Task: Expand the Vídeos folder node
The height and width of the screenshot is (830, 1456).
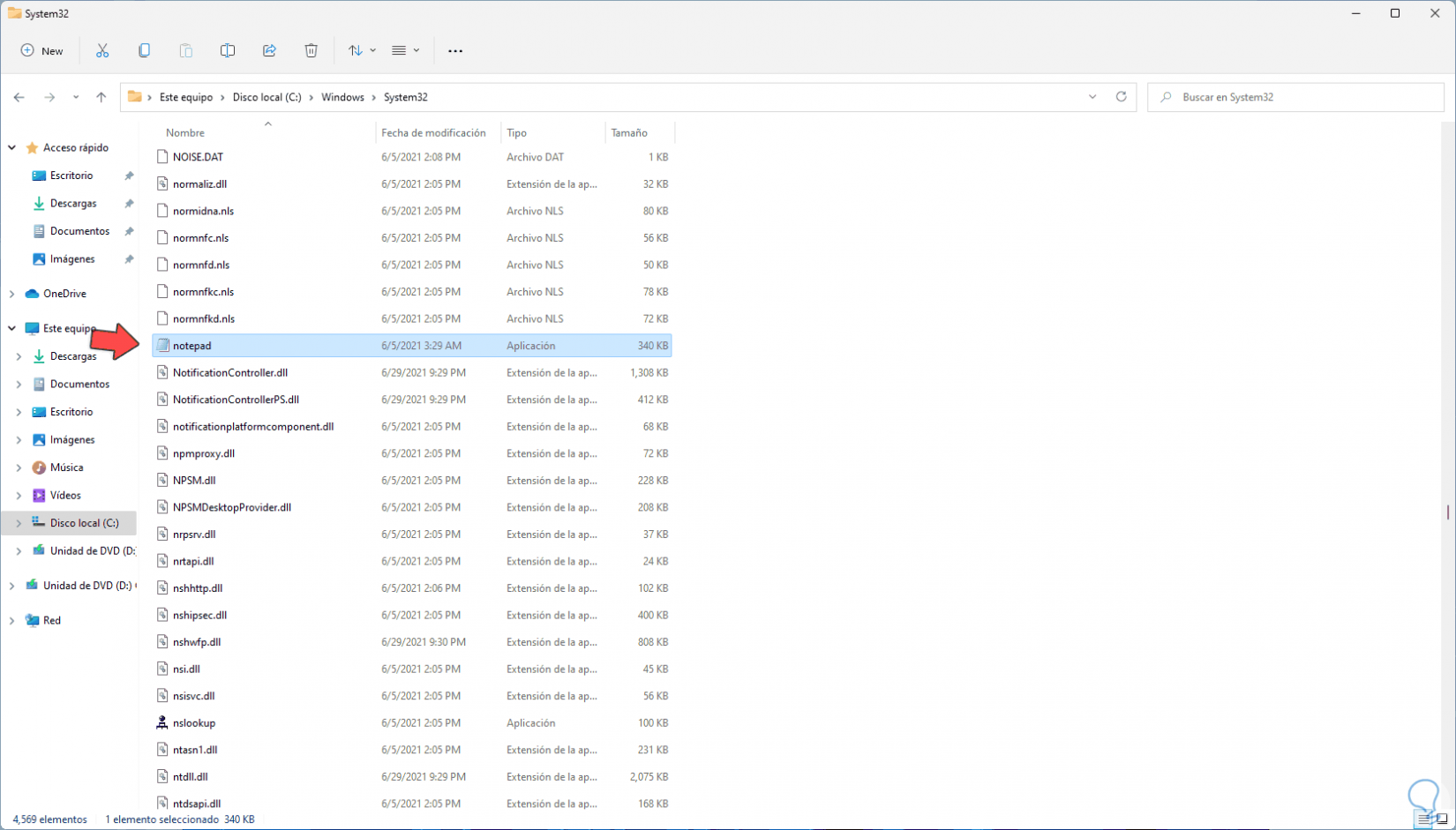Action: (x=19, y=496)
